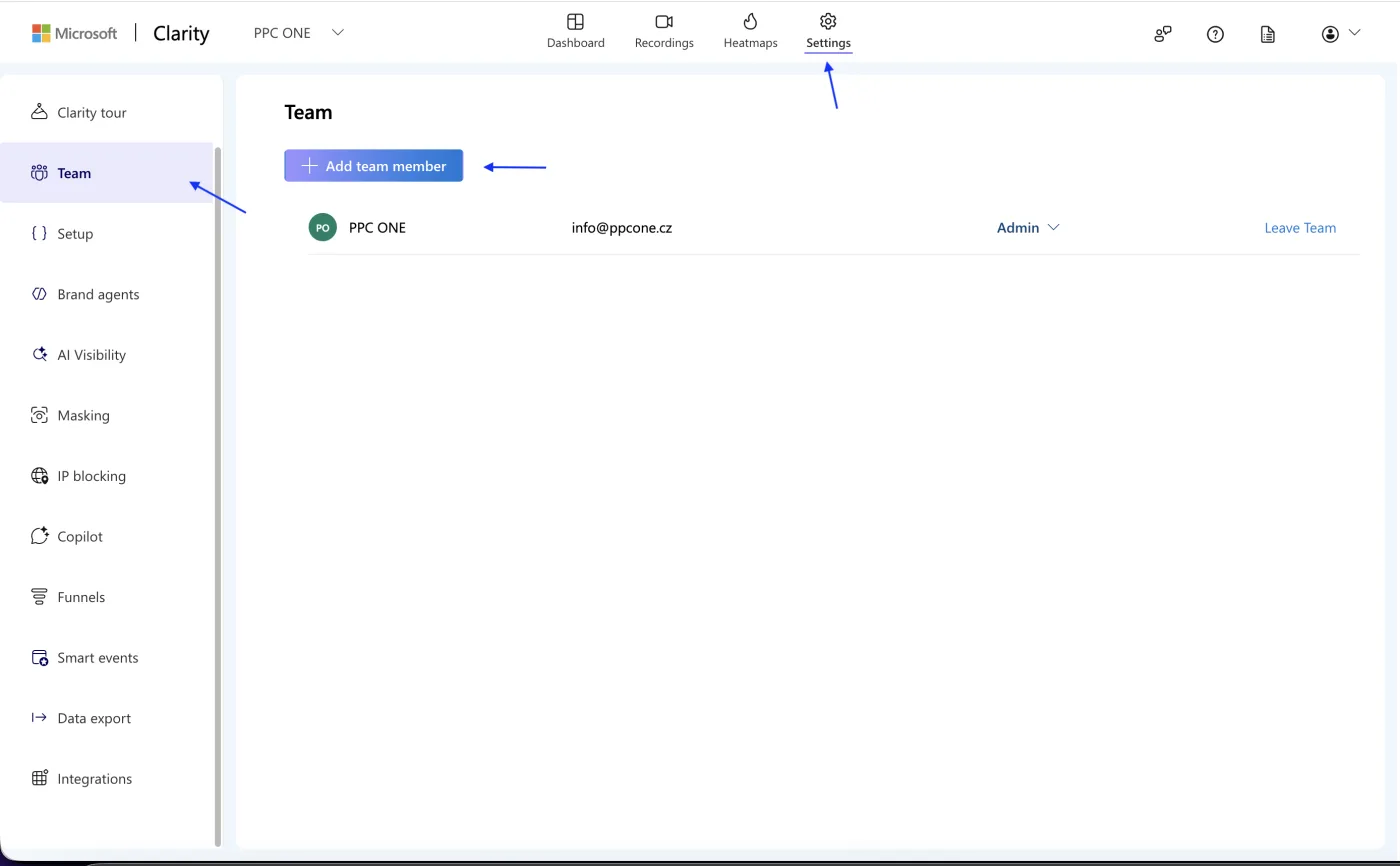1400x866 pixels.
Task: Click the Team people icon in sidebar
Action: (39, 173)
